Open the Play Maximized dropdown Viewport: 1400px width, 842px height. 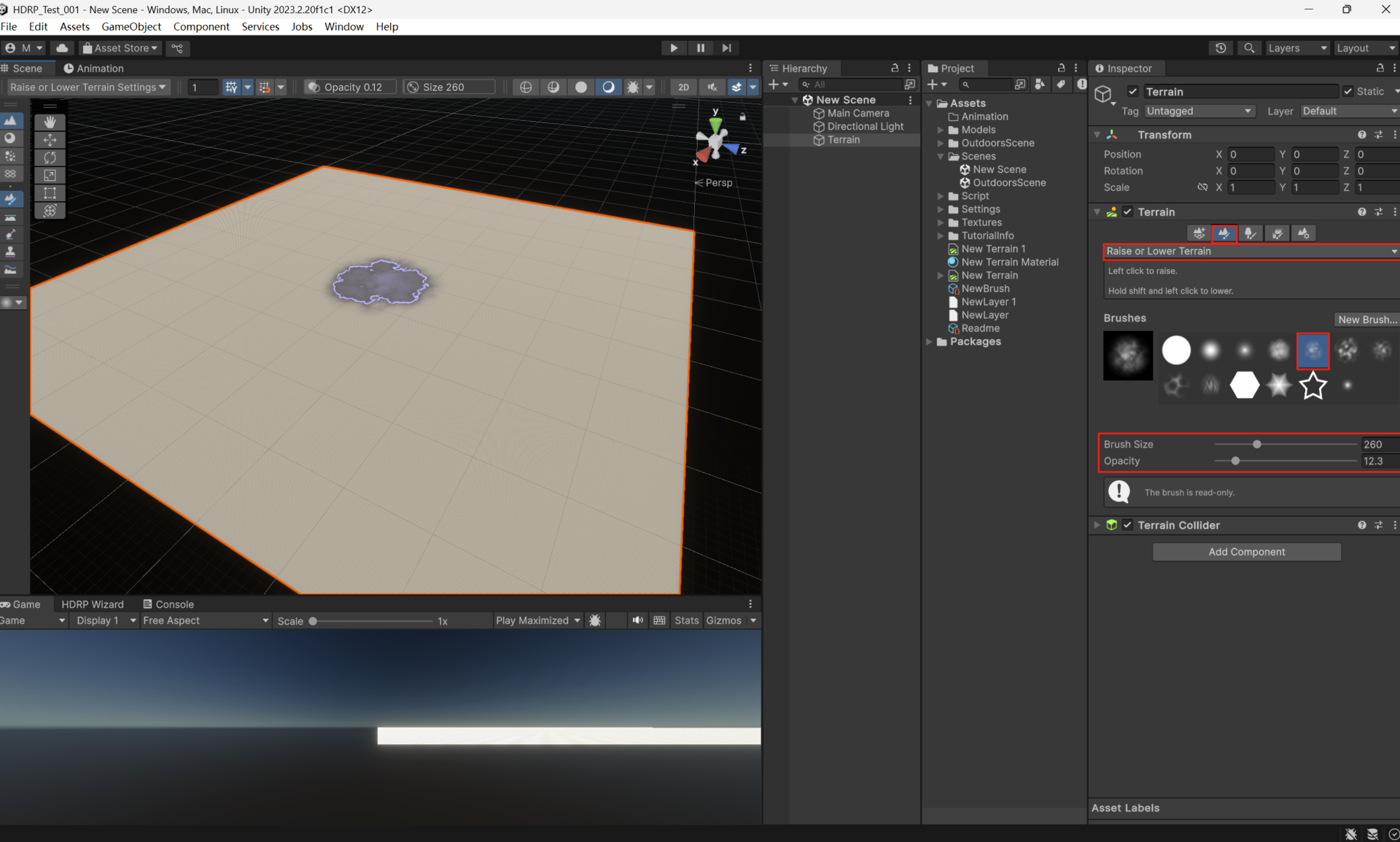click(x=538, y=620)
